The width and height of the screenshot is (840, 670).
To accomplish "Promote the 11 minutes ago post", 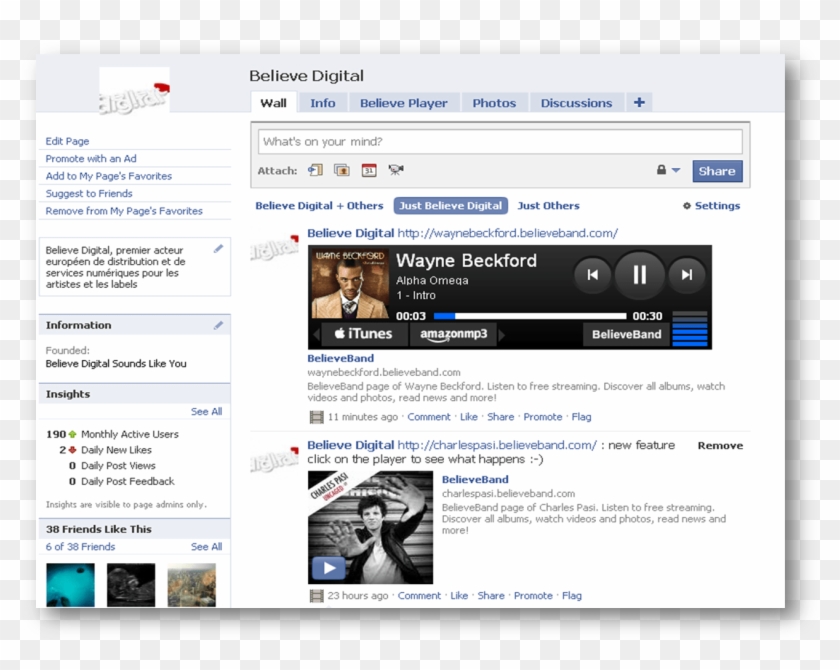I will (543, 417).
